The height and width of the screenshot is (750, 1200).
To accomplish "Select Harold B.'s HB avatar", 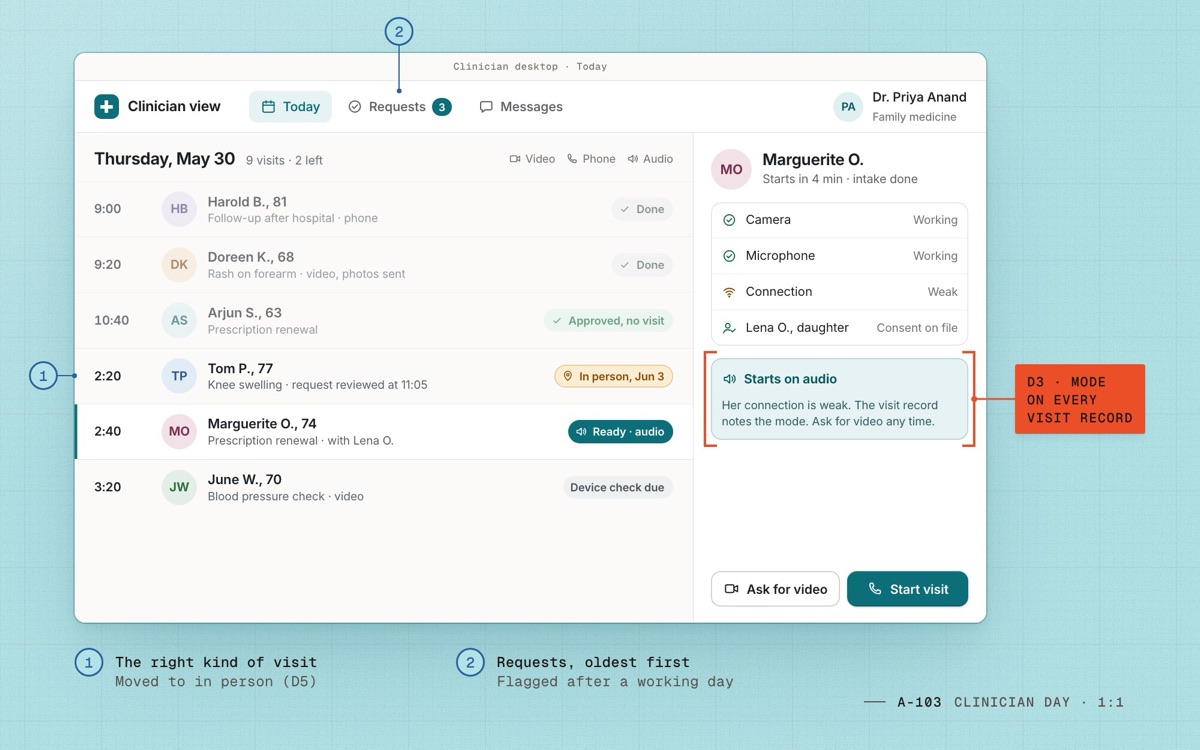I will click(179, 209).
